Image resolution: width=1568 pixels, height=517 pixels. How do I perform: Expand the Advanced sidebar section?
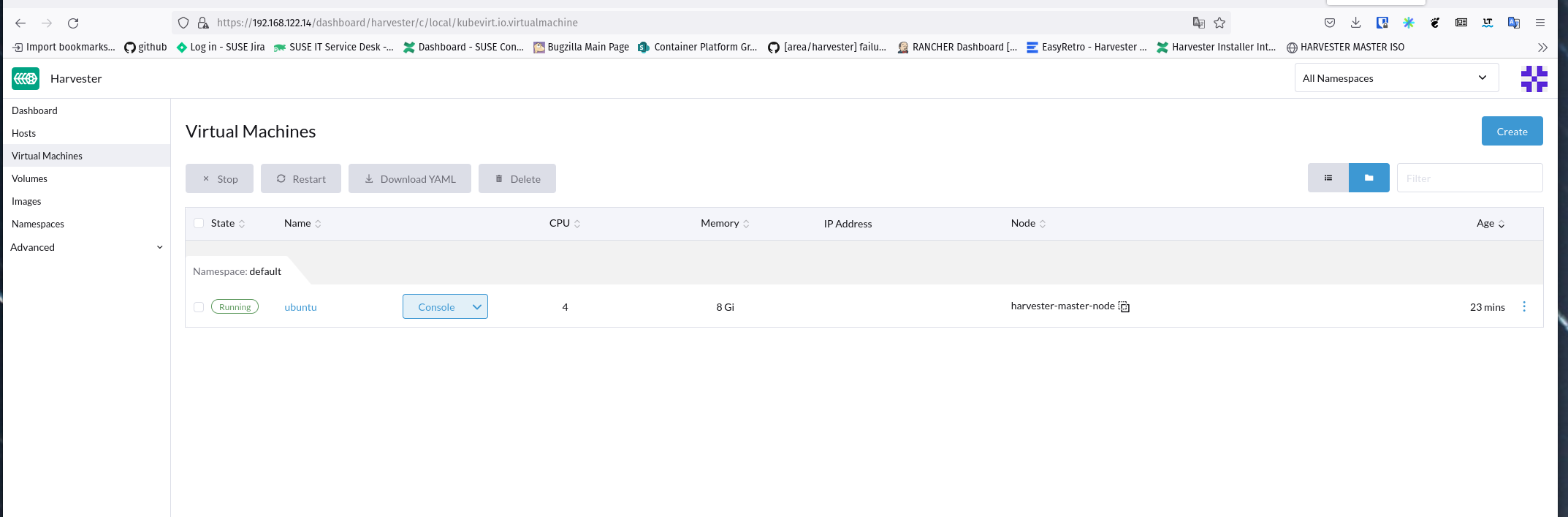(x=86, y=247)
